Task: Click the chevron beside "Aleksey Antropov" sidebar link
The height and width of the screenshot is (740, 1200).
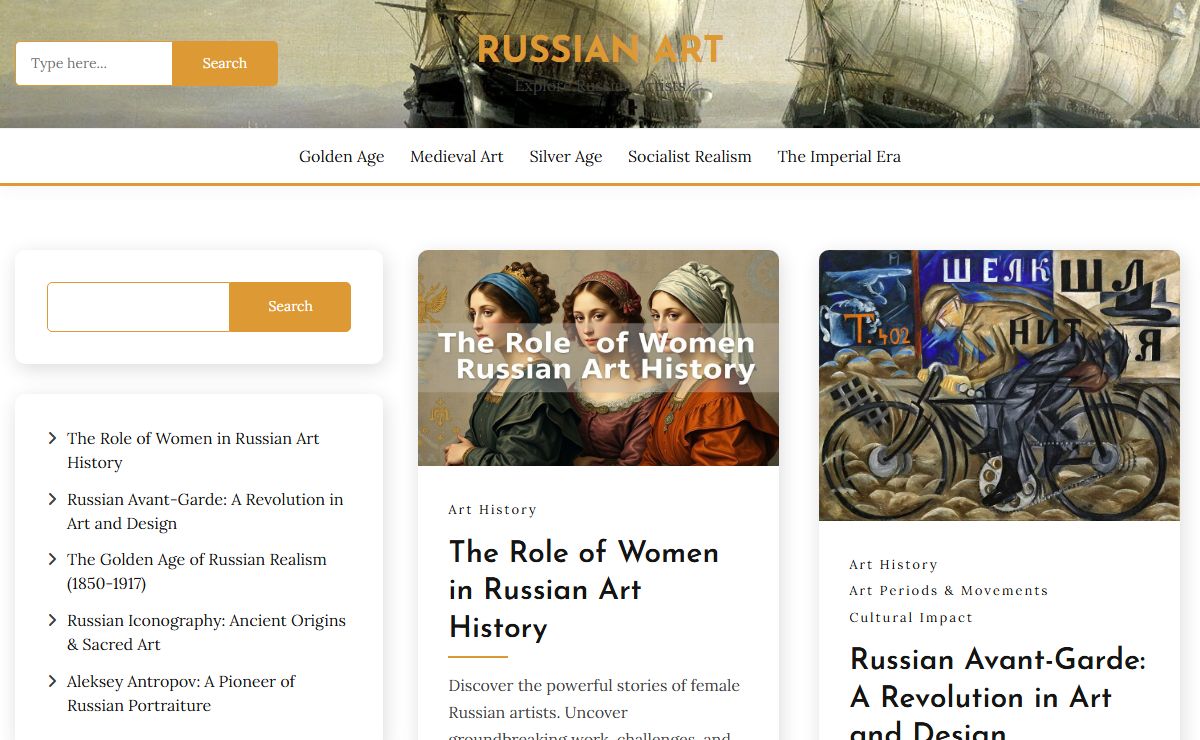Action: (x=52, y=681)
